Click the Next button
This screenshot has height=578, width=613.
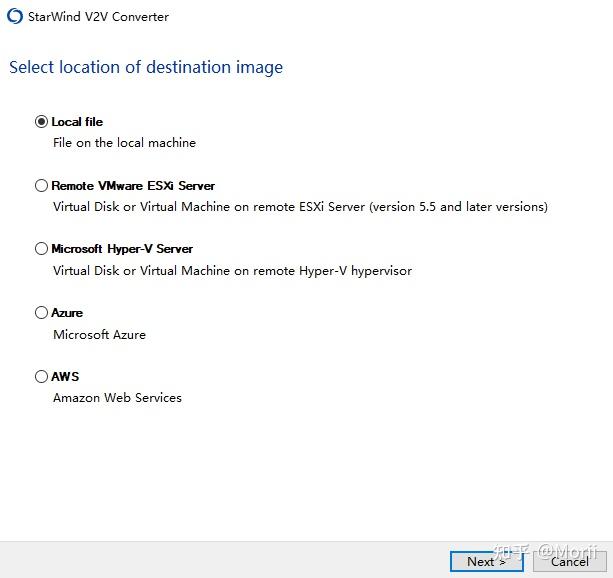[486, 562]
